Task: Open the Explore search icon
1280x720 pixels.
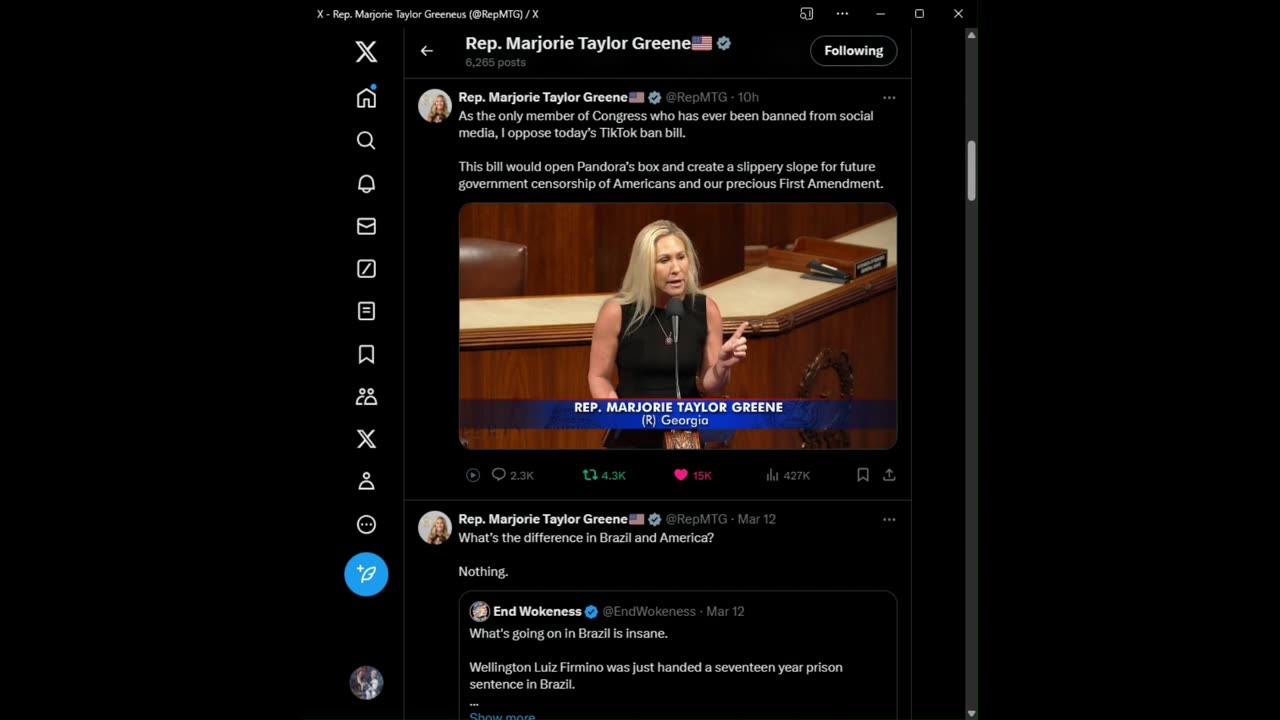Action: 366,141
